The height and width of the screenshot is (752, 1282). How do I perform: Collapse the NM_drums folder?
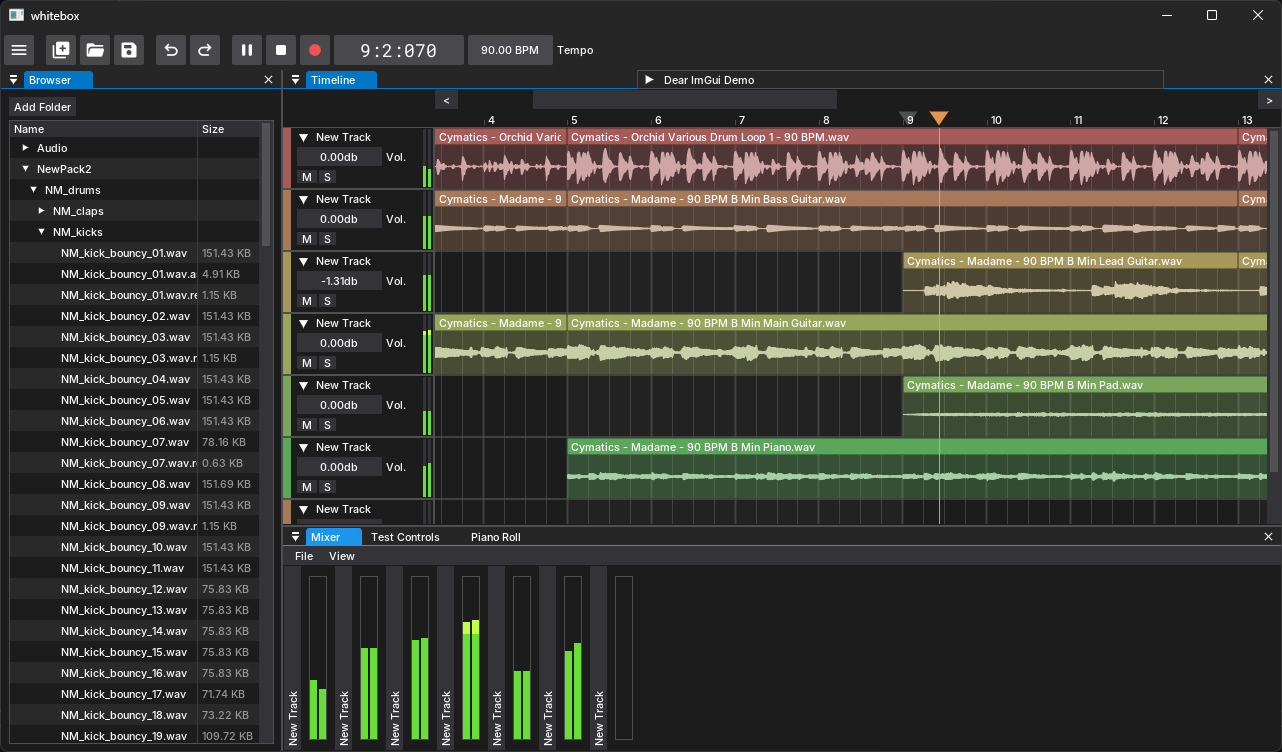tap(34, 190)
